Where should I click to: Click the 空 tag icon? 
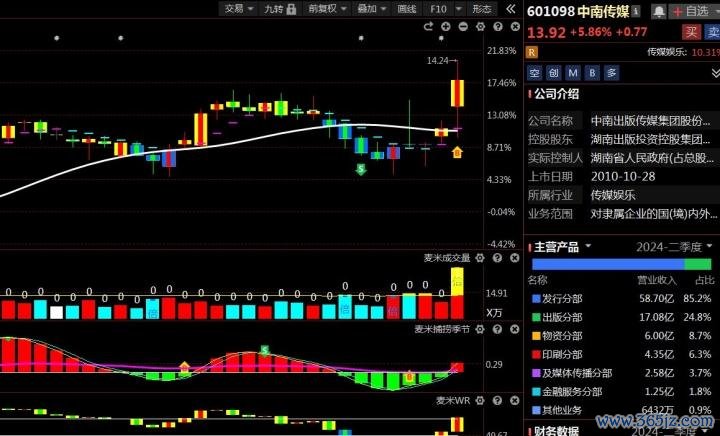tap(534, 73)
